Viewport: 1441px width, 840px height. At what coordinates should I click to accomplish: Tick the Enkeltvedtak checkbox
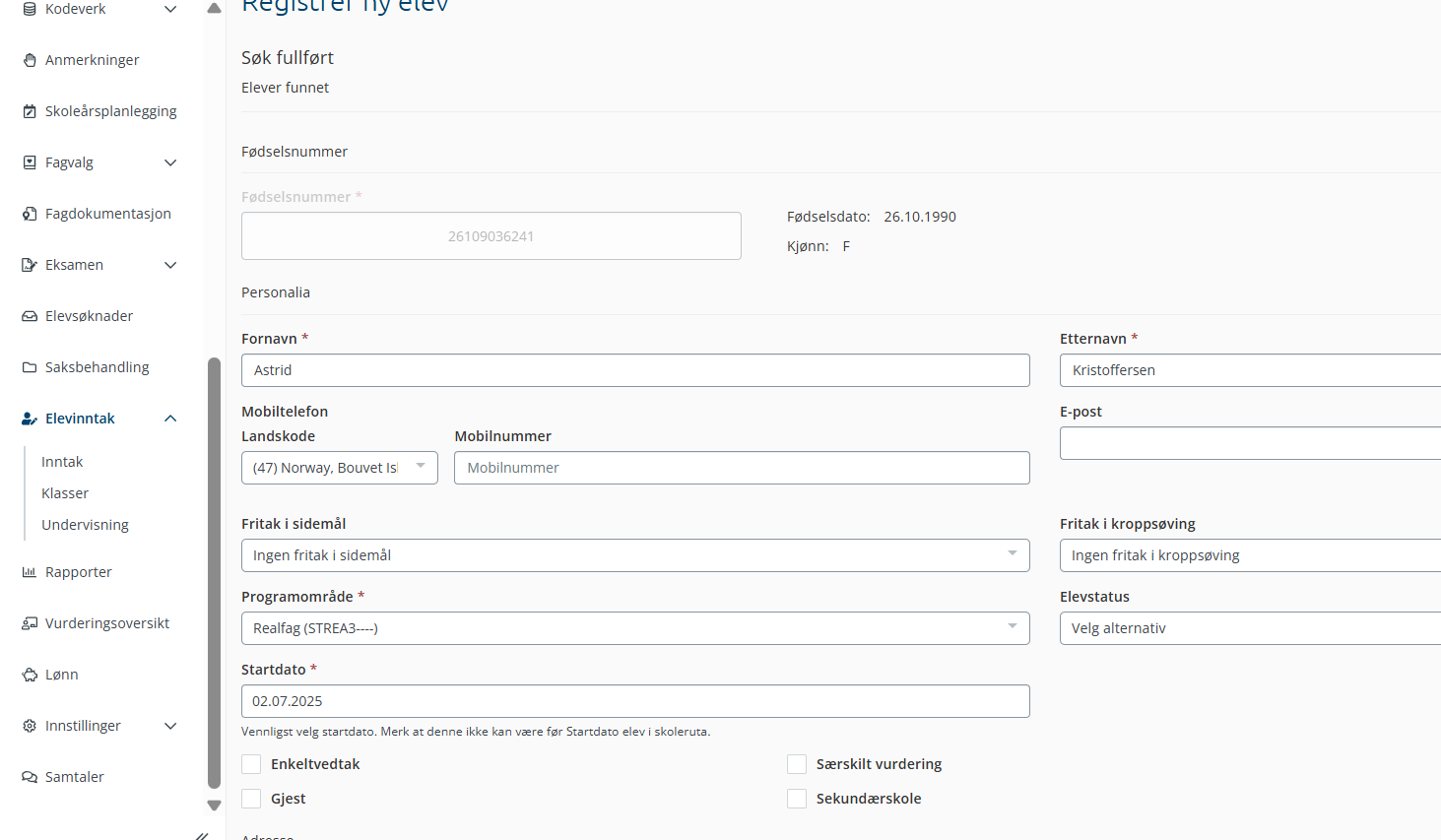(251, 764)
